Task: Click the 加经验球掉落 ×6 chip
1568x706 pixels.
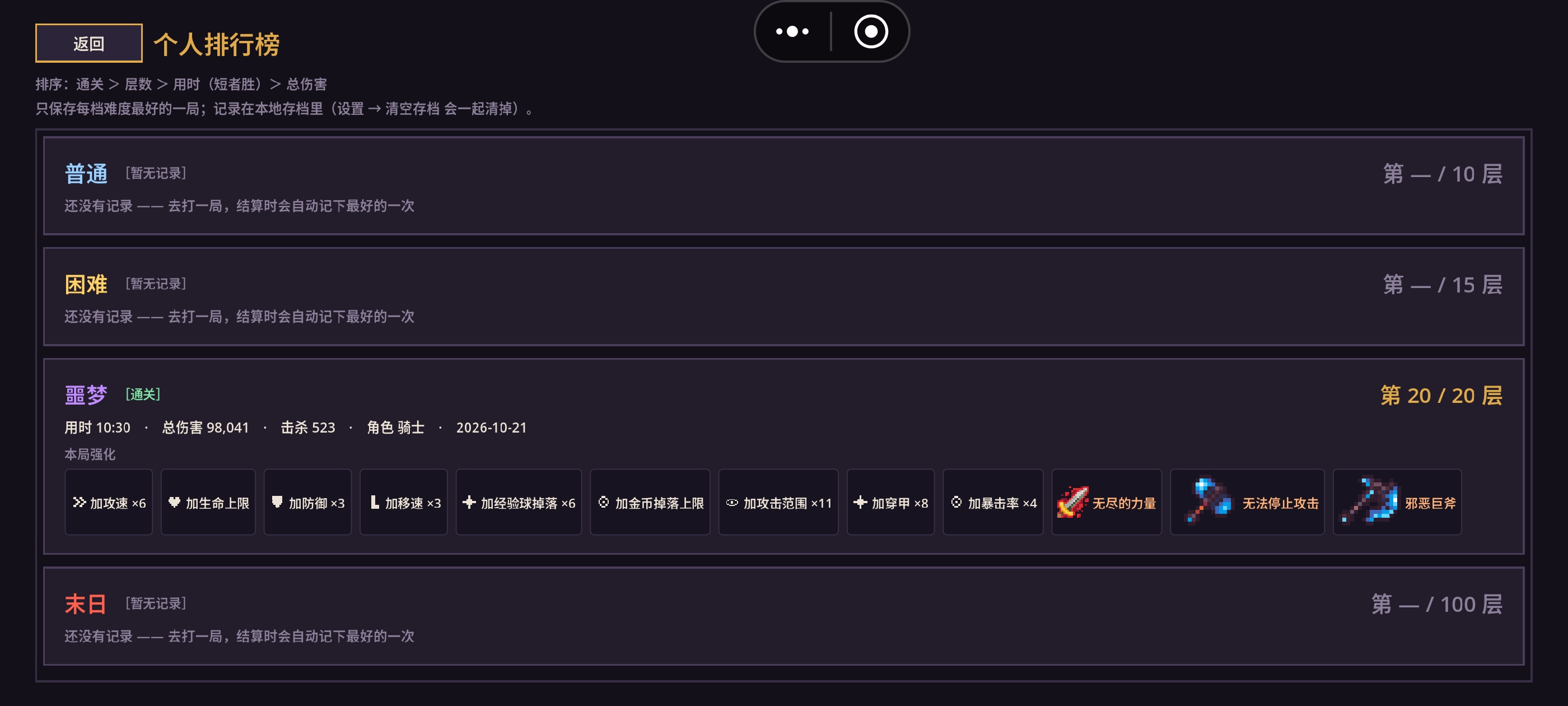Action: (519, 503)
